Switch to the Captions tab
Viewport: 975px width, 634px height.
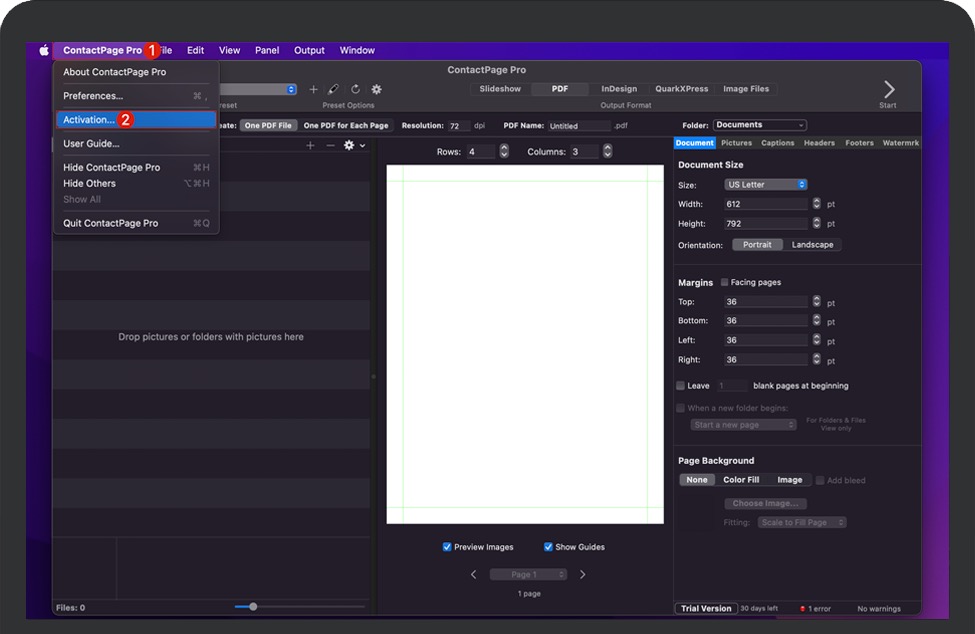[x=777, y=143]
